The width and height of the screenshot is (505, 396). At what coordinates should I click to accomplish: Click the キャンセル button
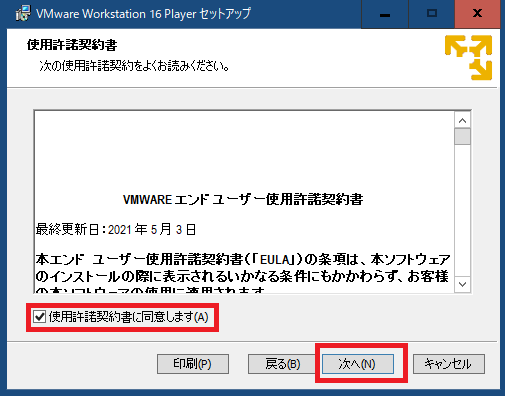pyautogui.click(x=449, y=364)
